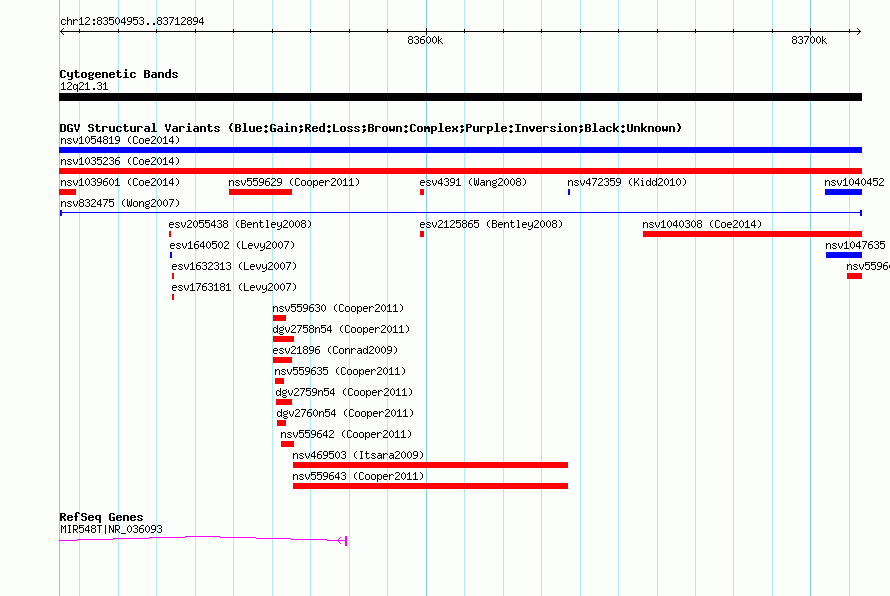890x596 pixels.
Task: Click the nsv832475 (Wong2007) label
Action: click(x=120, y=203)
